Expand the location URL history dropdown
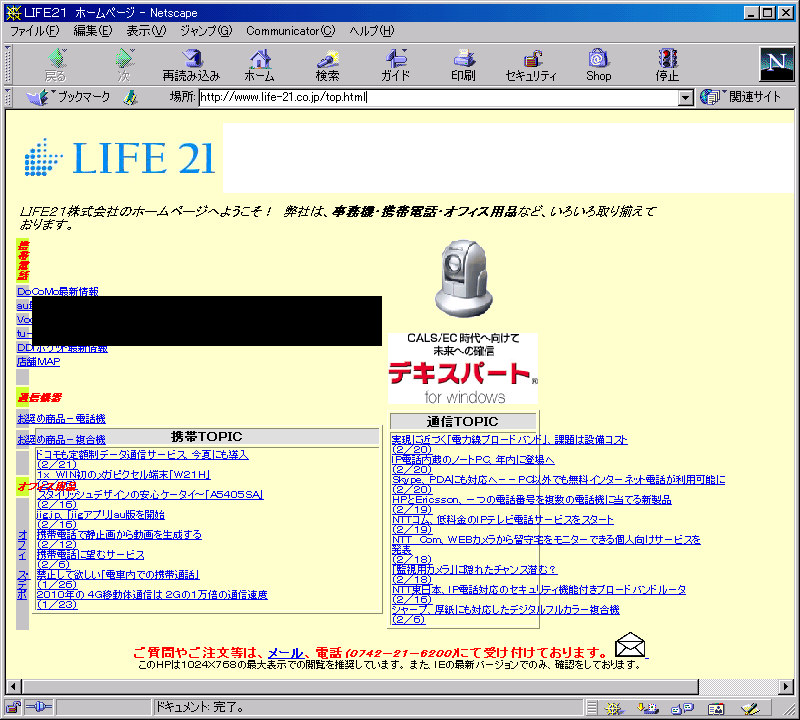 (x=686, y=97)
